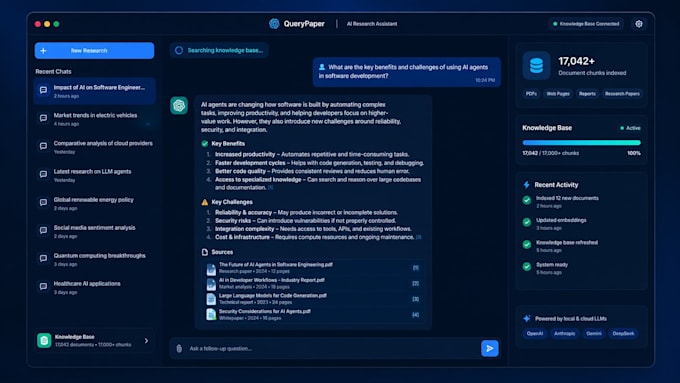The width and height of the screenshot is (680, 383).
Task: Open Global renewable energy policy chat
Action: click(x=95, y=203)
